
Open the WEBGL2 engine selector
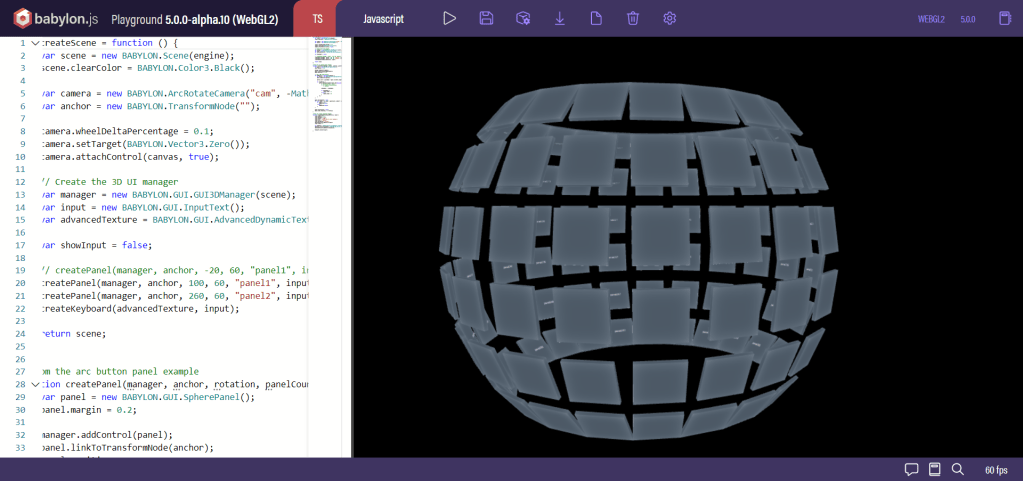[x=931, y=19]
